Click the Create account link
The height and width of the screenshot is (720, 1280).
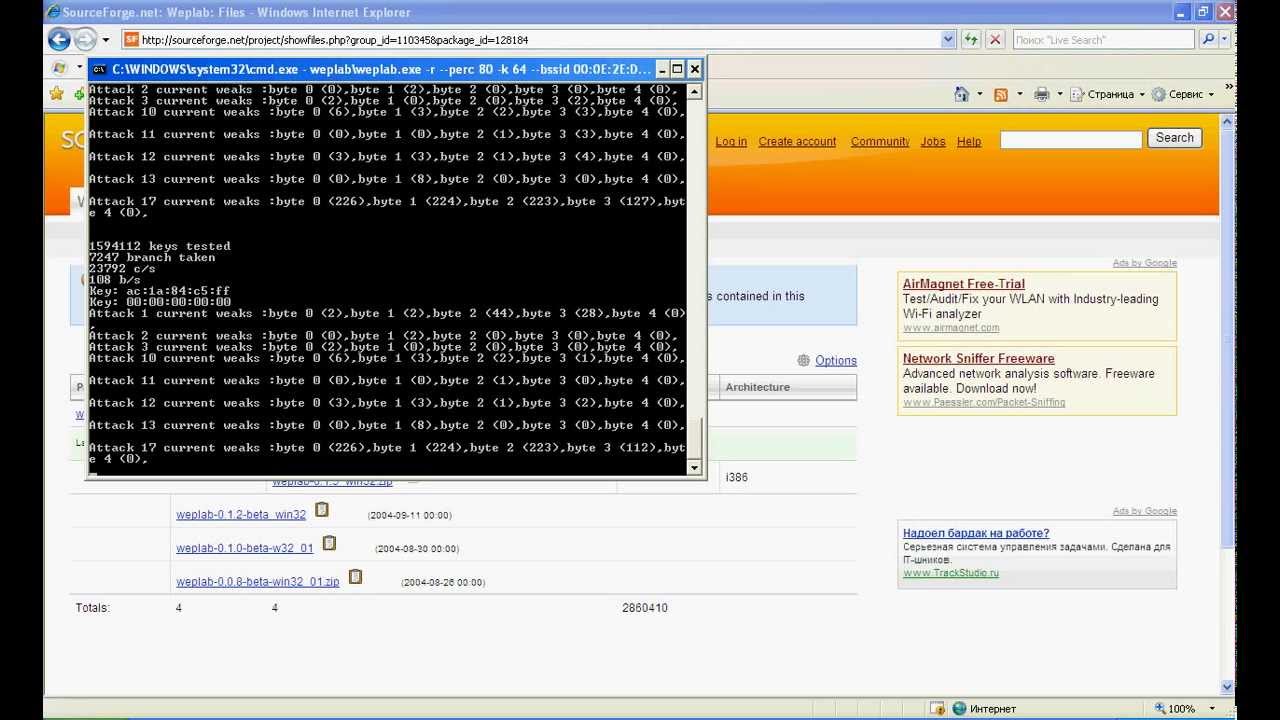coord(797,142)
